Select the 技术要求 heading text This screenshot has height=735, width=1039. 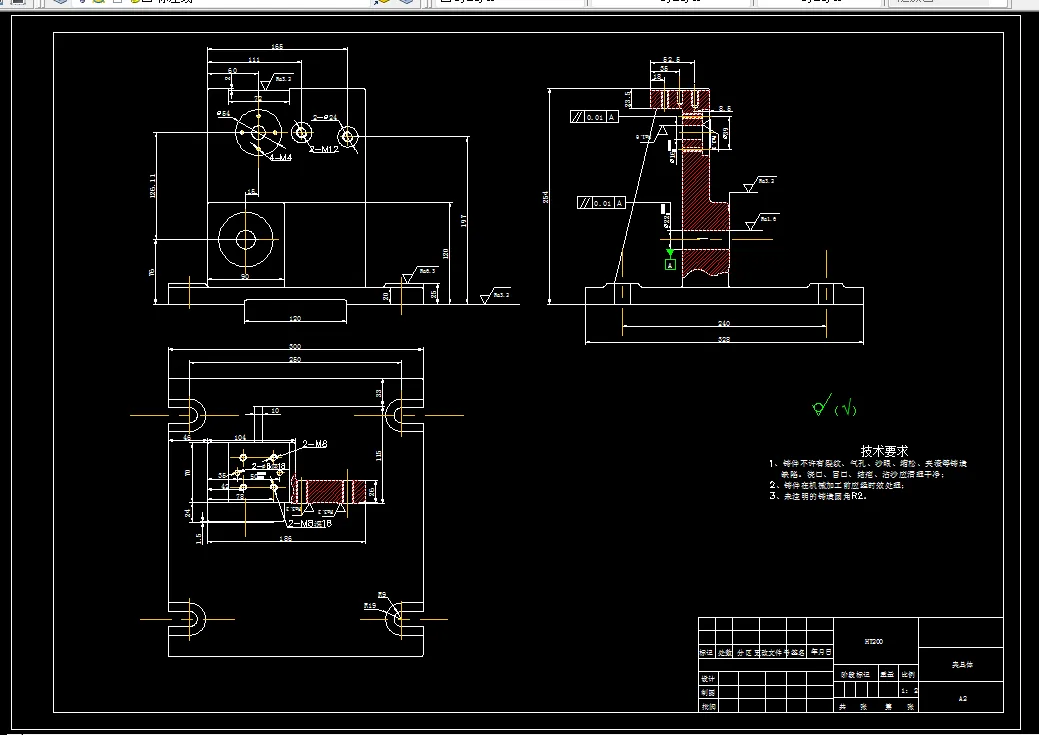pyautogui.click(x=884, y=451)
